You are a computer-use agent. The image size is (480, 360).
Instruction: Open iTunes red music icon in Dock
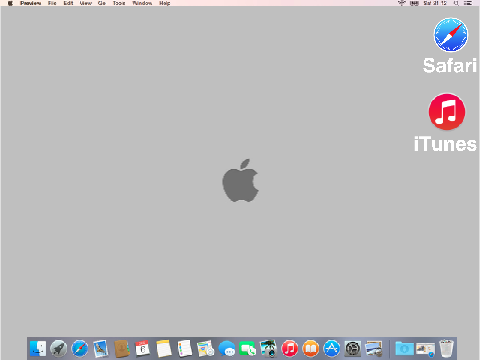[290, 349]
